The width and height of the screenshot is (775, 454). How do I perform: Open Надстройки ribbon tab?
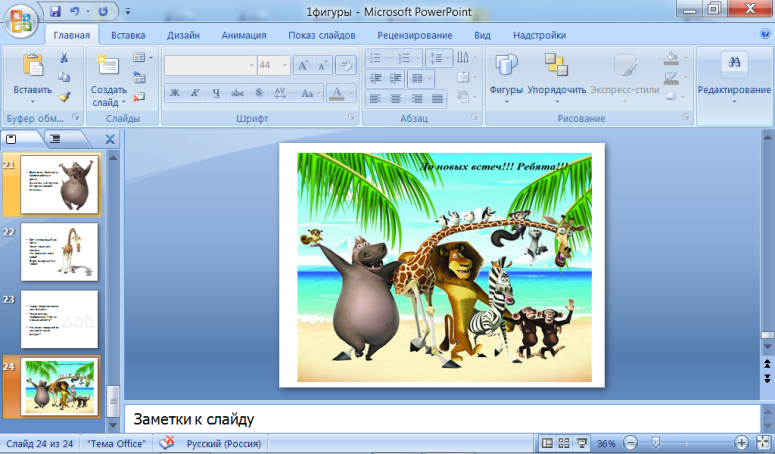(540, 35)
